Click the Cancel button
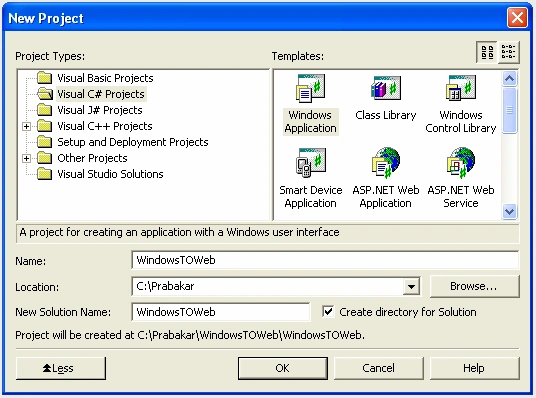The width and height of the screenshot is (536, 398). pos(378,368)
